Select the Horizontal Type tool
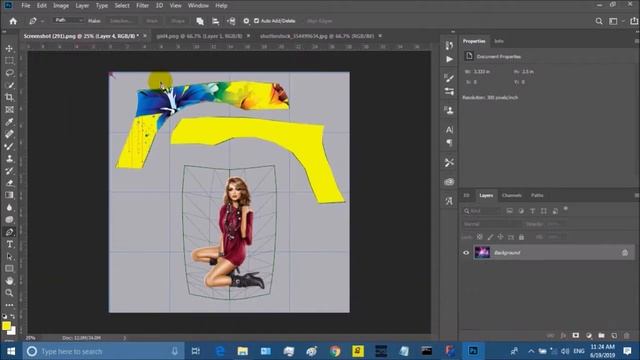 [x=9, y=244]
